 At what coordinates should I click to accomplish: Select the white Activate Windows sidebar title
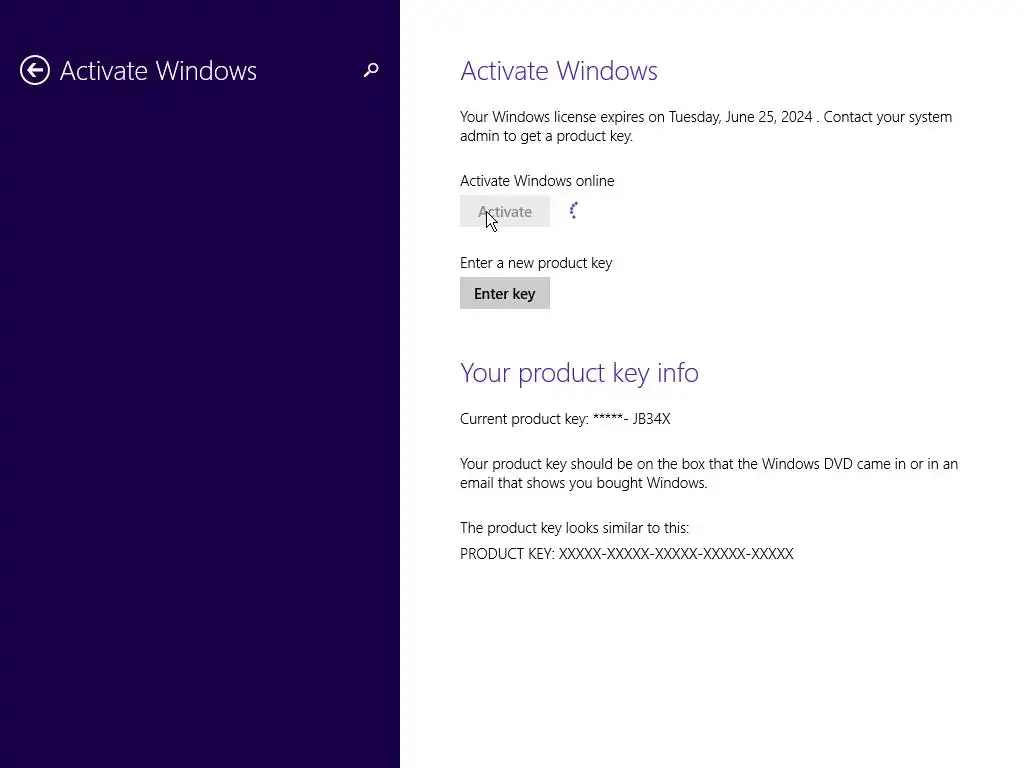click(x=158, y=71)
